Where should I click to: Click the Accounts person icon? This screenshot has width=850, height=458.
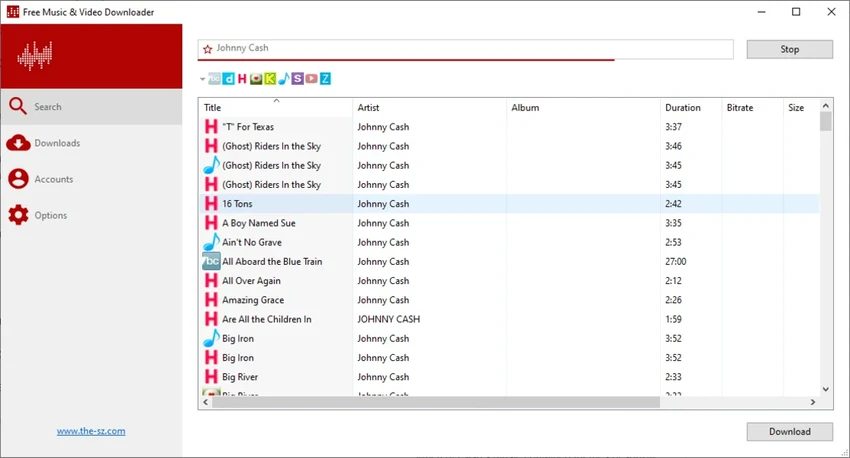coord(18,178)
